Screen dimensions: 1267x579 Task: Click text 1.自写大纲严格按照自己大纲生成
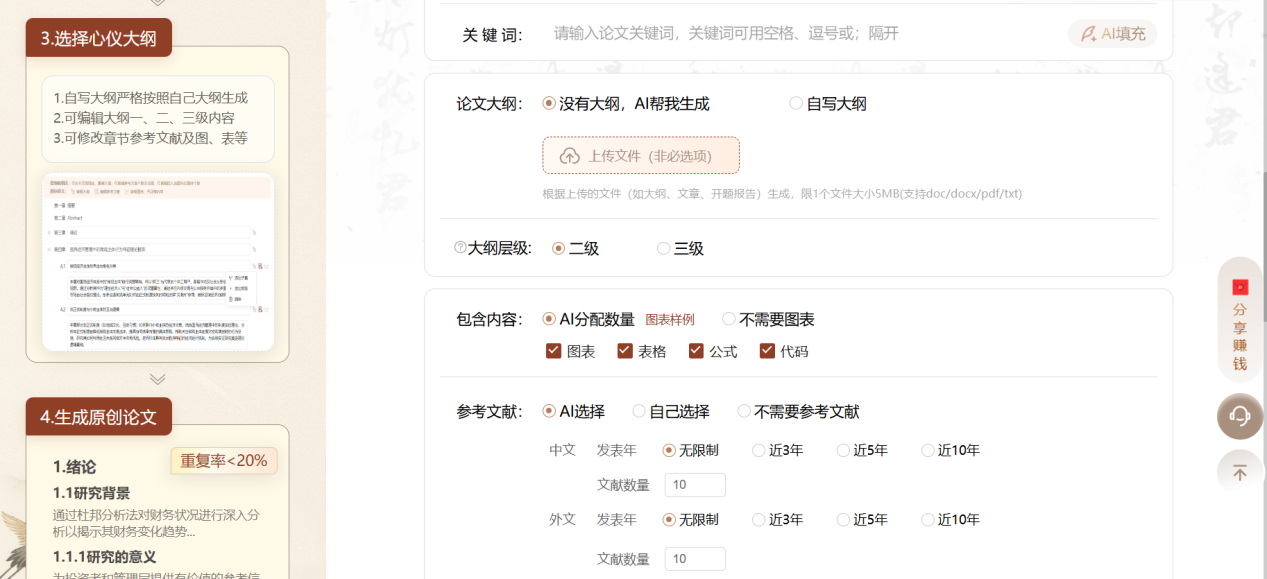pyautogui.click(x=151, y=98)
